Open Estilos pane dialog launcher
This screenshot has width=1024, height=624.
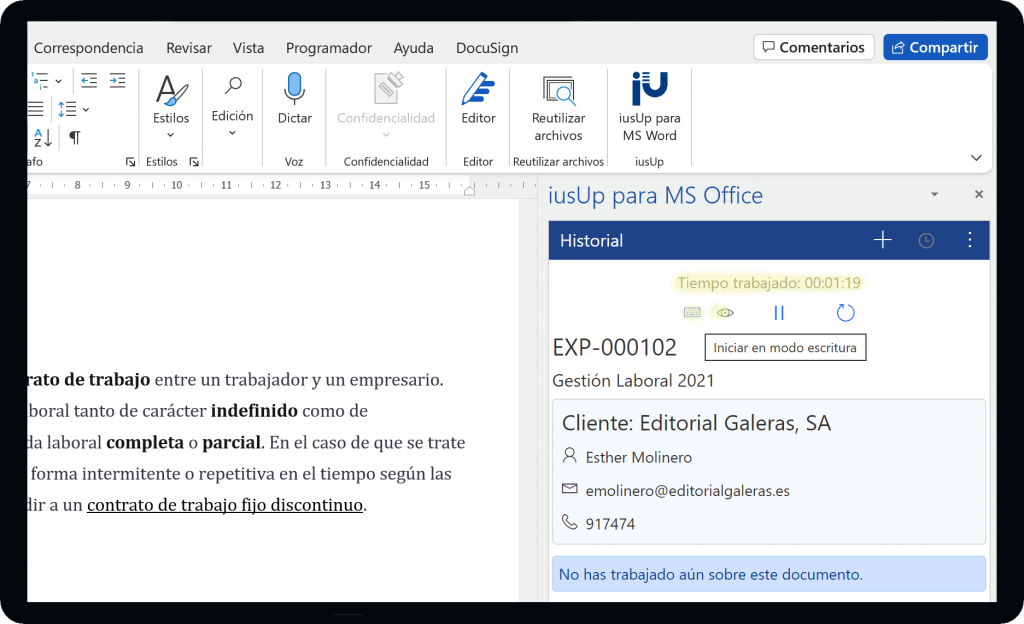tap(194, 162)
